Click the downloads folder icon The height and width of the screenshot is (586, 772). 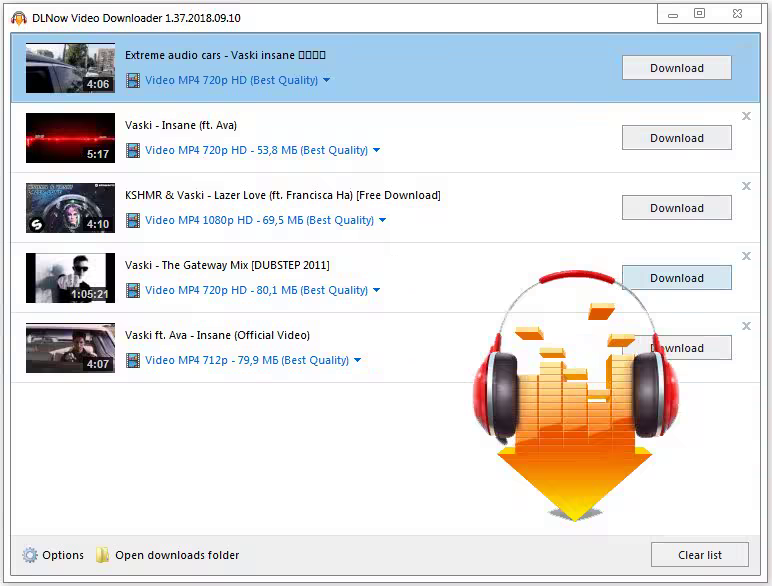[x=102, y=555]
